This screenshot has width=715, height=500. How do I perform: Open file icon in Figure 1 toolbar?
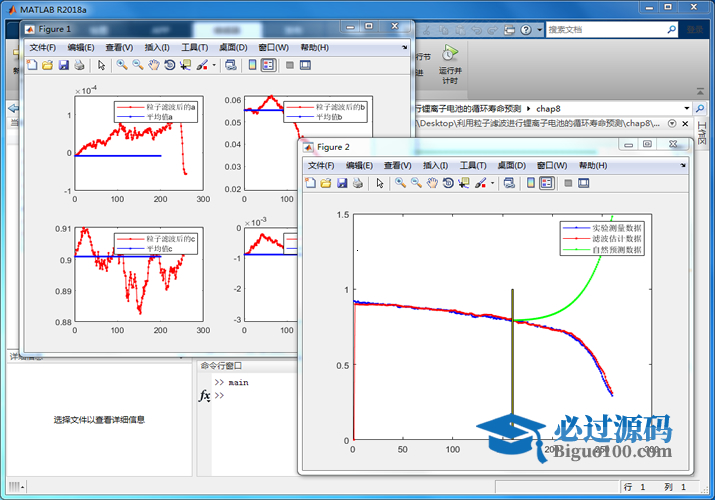coord(47,65)
